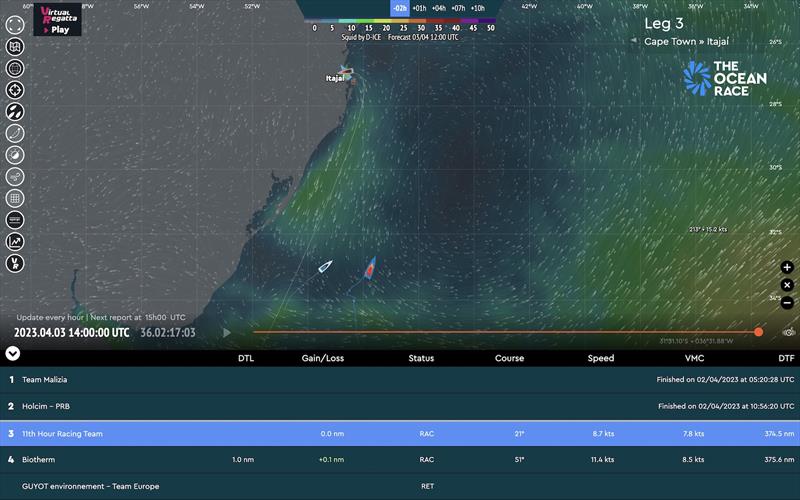This screenshot has width=800, height=500.
Task: Select the globe view icon
Action: [x=15, y=68]
